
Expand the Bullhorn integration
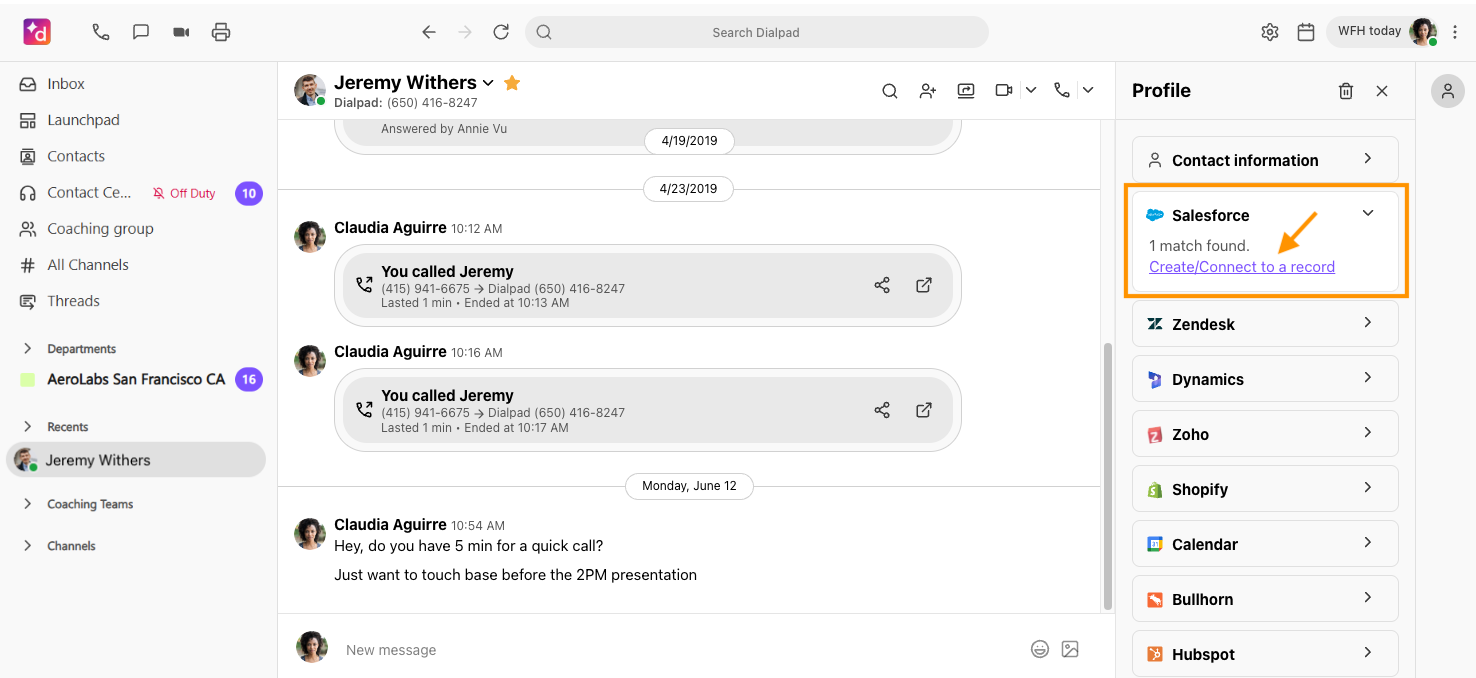coord(1265,598)
